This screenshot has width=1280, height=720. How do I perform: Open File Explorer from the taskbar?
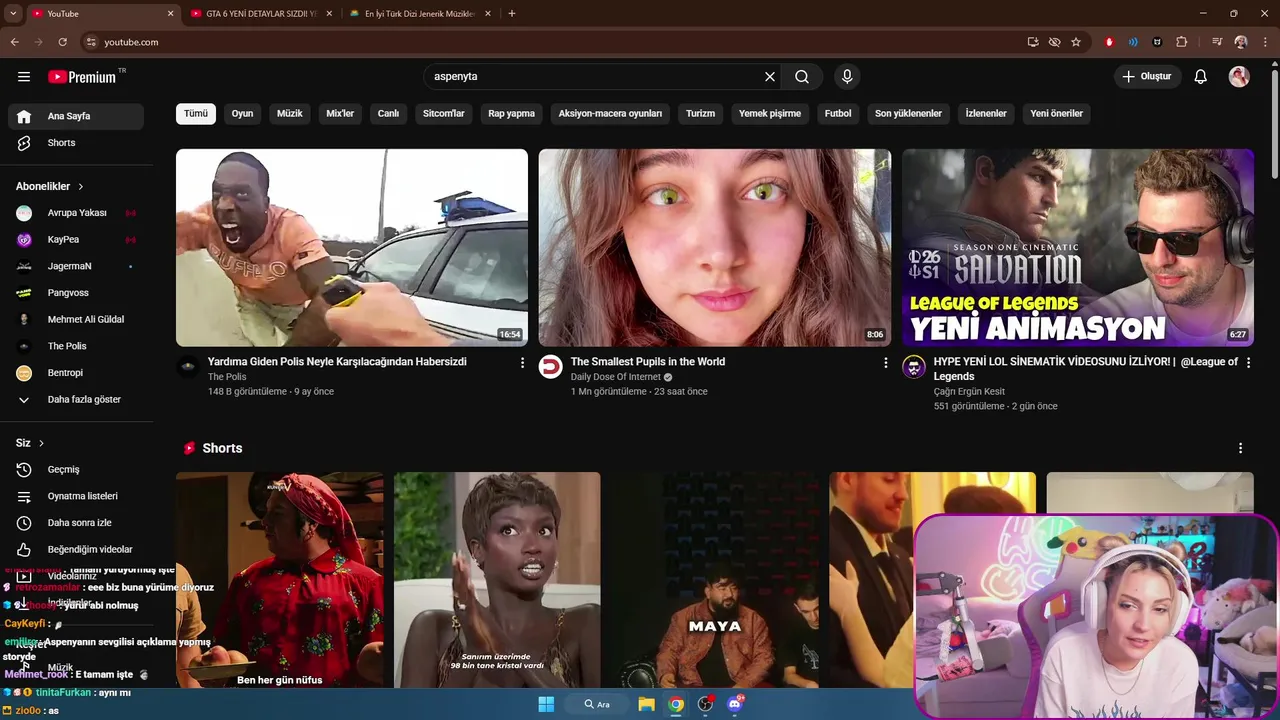coord(646,704)
